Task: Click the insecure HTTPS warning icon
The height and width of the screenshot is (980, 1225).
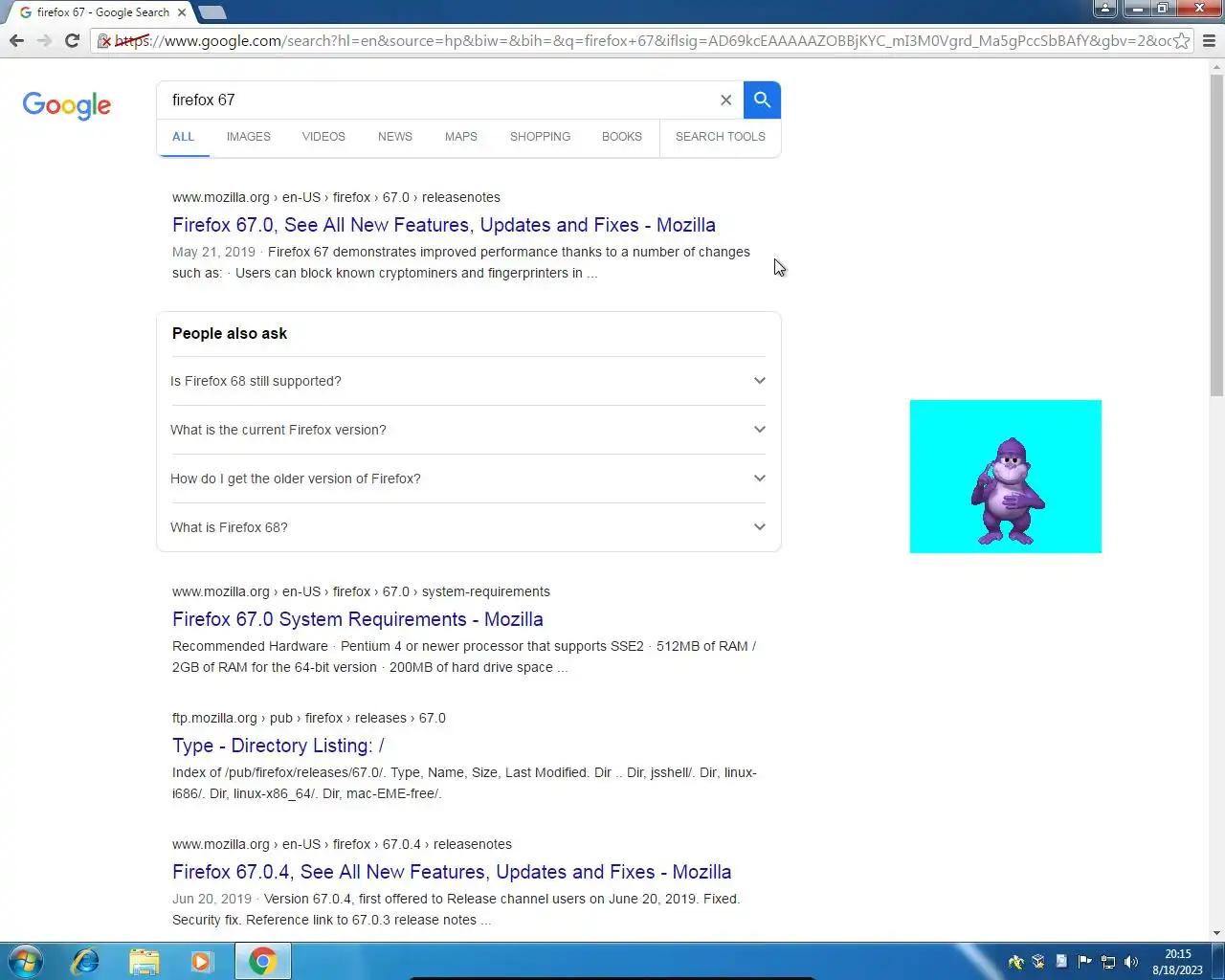Action: tap(105, 41)
